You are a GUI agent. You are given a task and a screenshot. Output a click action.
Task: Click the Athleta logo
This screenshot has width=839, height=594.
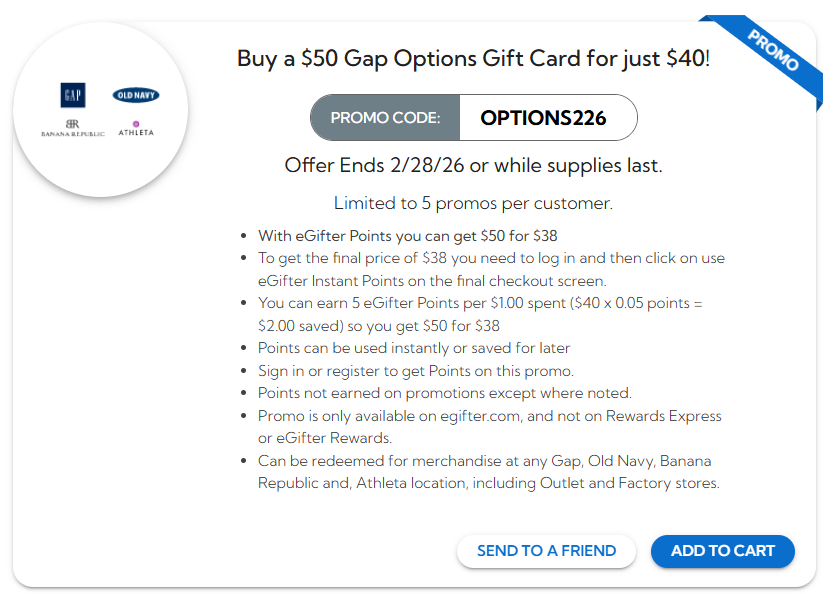[136, 128]
